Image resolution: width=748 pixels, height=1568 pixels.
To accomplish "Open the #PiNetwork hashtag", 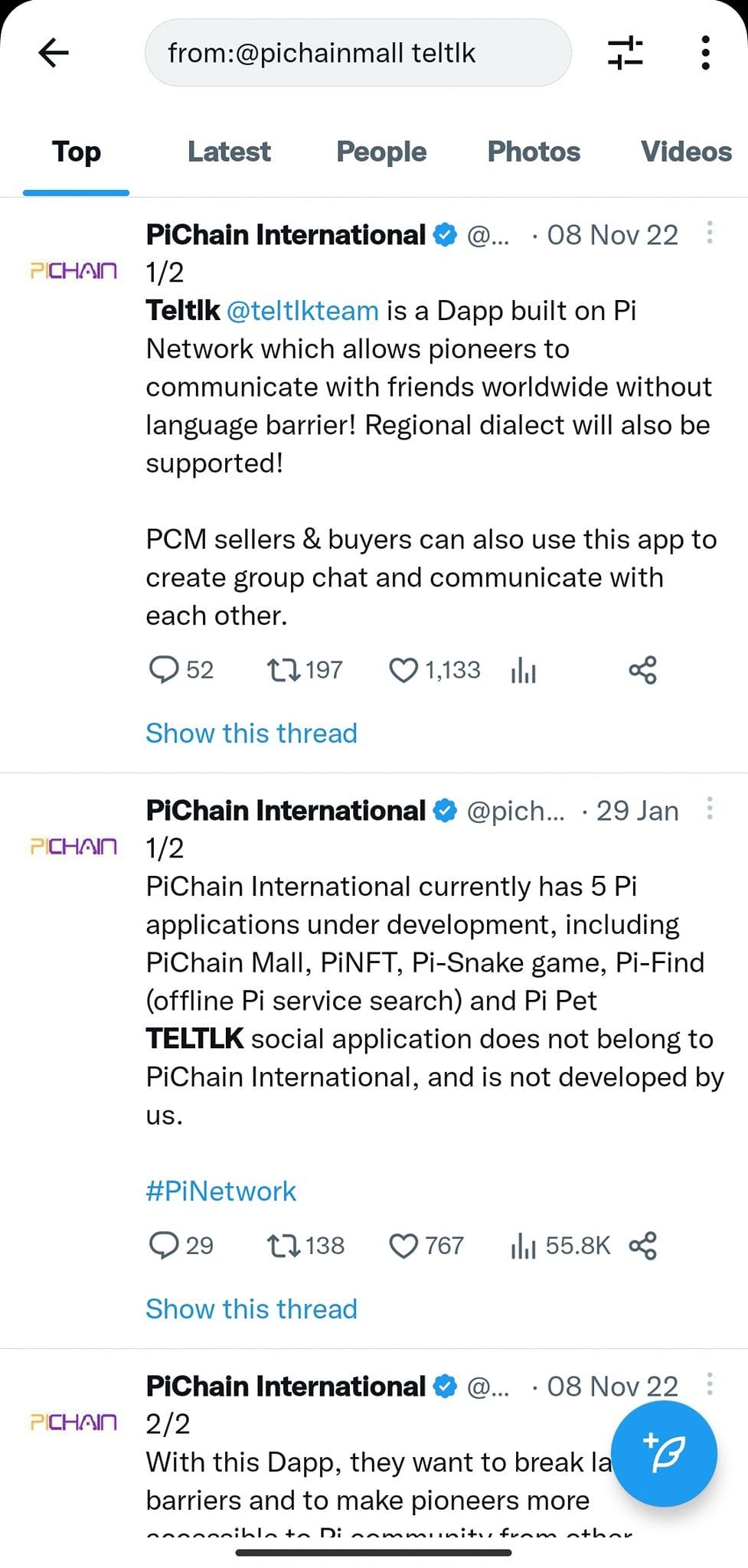I will point(220,1191).
